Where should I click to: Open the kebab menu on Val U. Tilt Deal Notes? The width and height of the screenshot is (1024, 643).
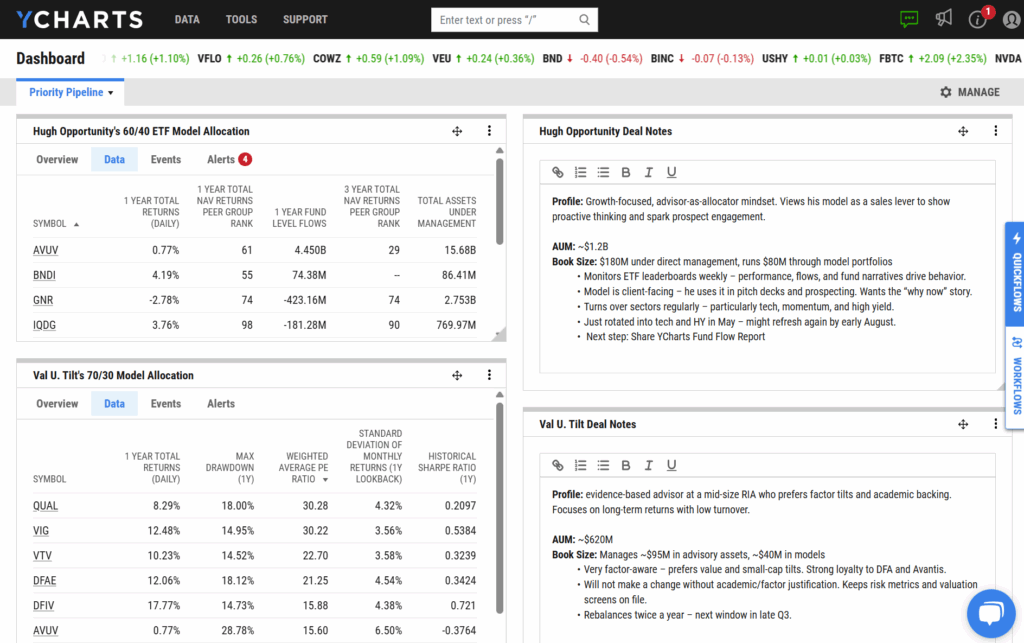pyautogui.click(x=995, y=424)
